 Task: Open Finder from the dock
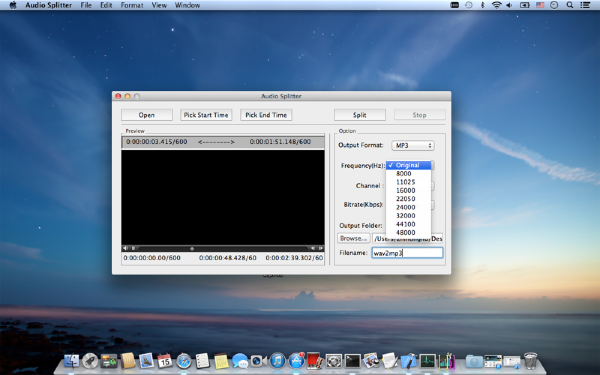(x=72, y=361)
